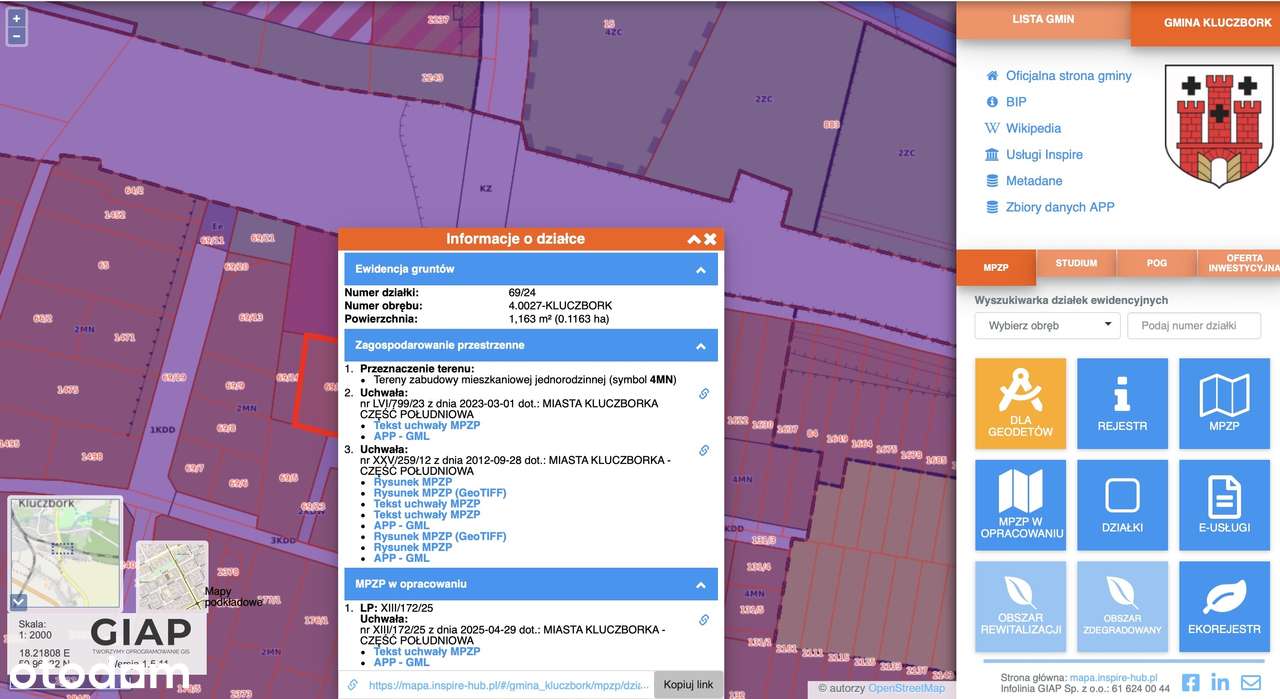Copy link icon for uchwała XXV/259/12

[x=704, y=450]
